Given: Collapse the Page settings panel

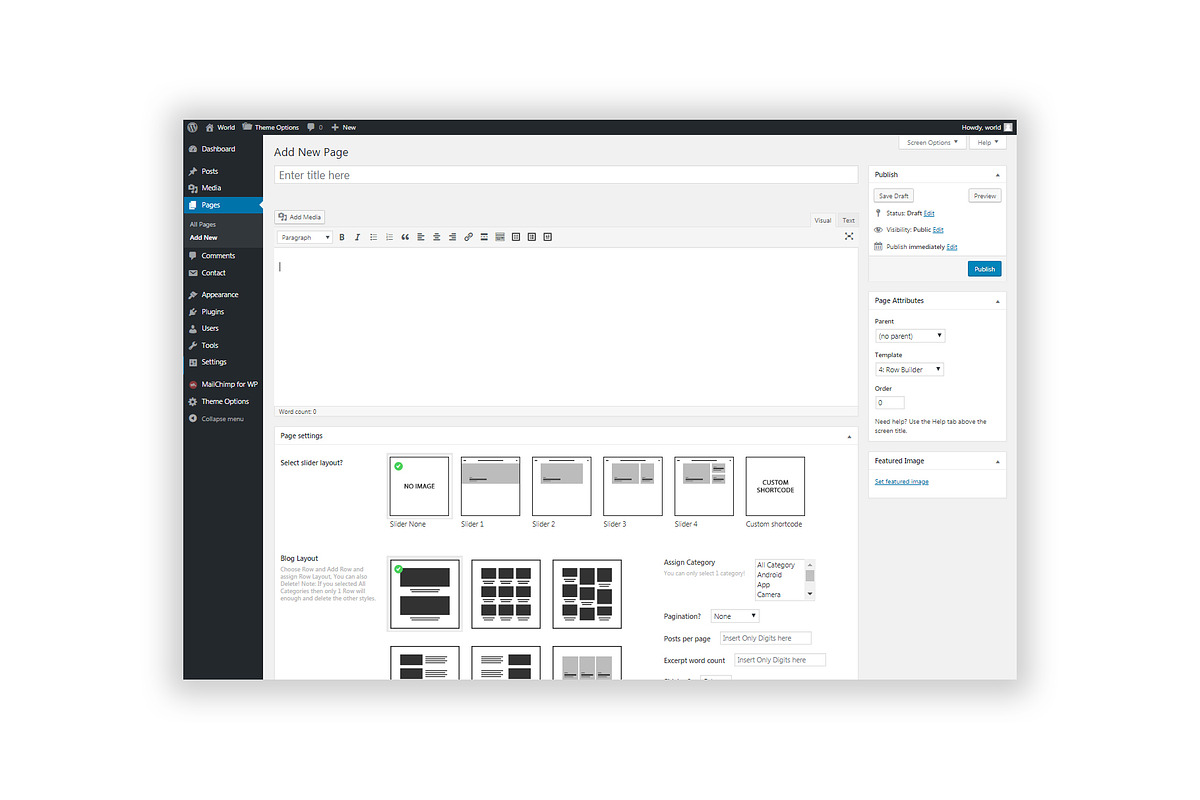Looking at the screenshot, I should (x=849, y=436).
